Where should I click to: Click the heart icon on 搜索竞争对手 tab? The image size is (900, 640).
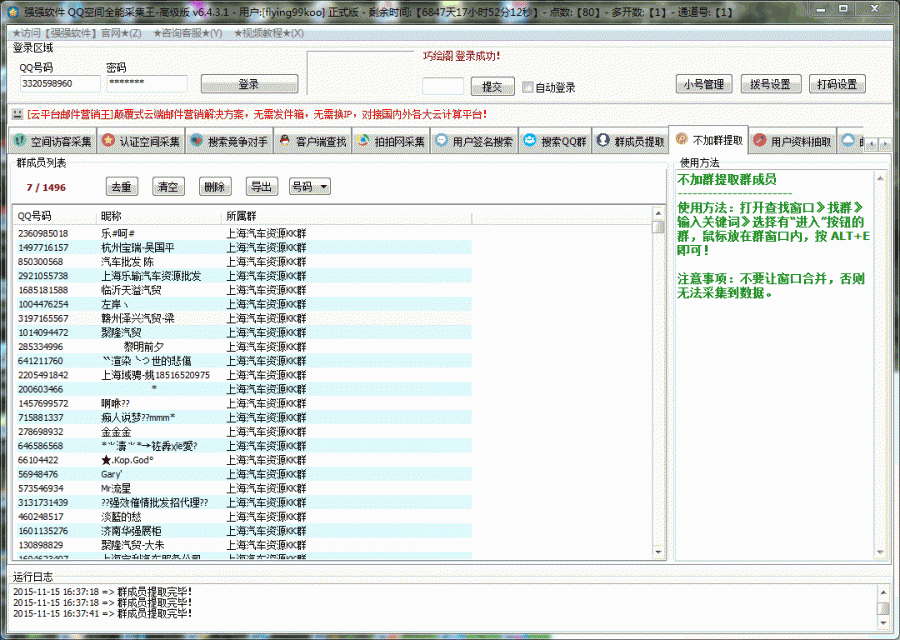(197, 140)
